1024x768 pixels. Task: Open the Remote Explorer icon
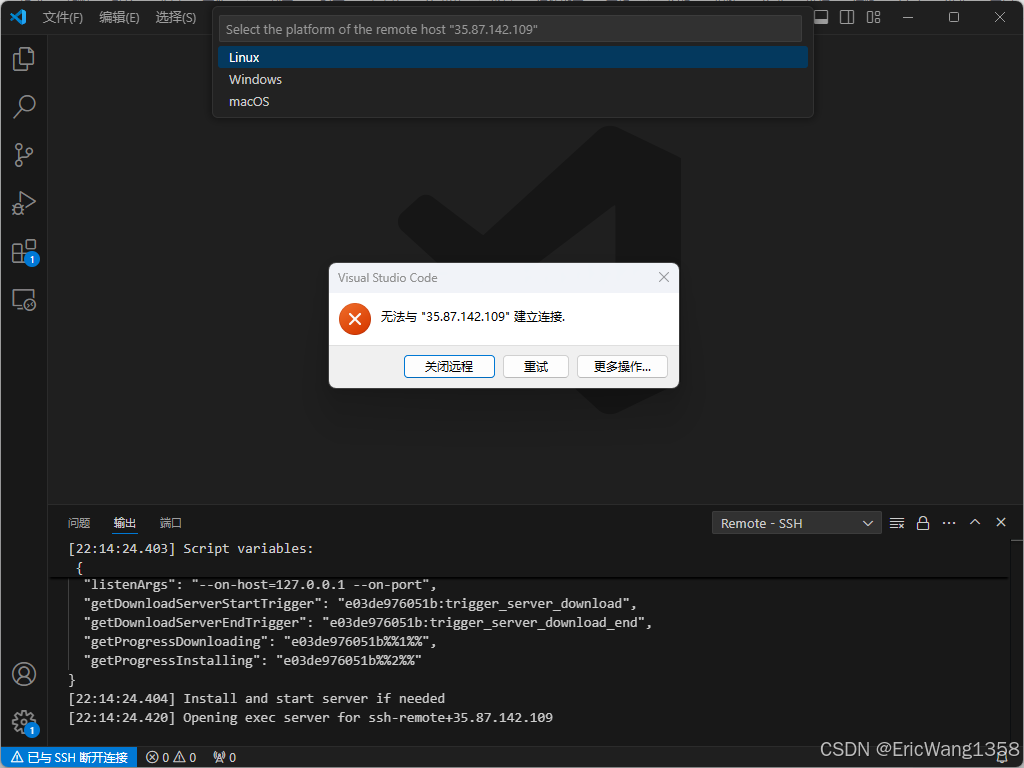[x=24, y=300]
